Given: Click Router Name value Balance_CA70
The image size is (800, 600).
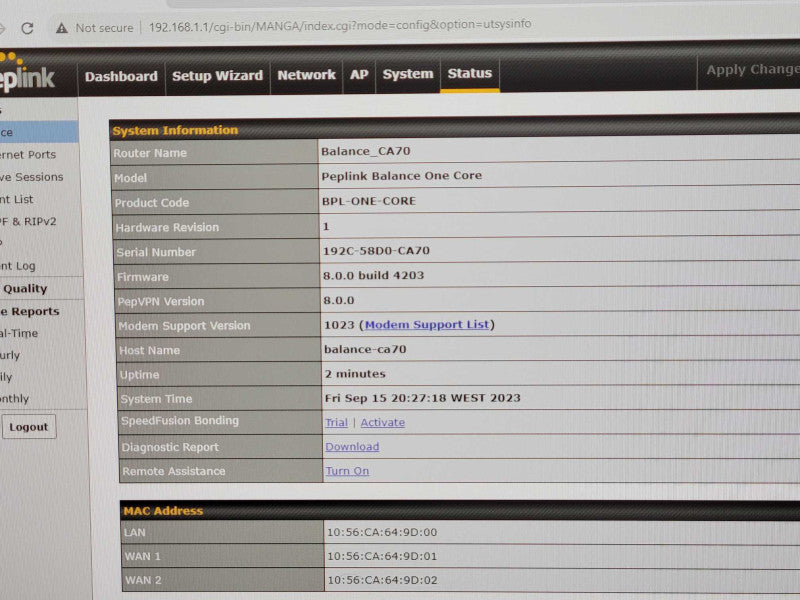Looking at the screenshot, I should 365,151.
